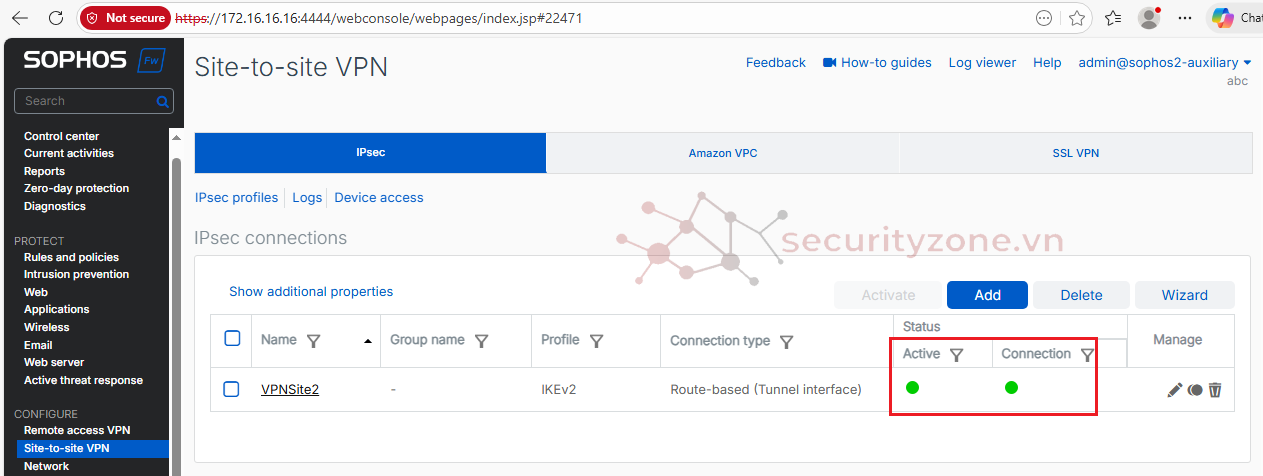
Task: Toggle the green Active status indicator
Action: pos(913,388)
